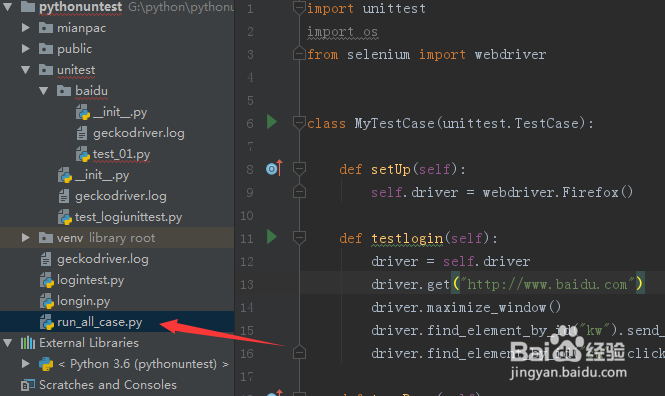Click the public folder icon
The height and width of the screenshot is (396, 665).
(x=46, y=49)
